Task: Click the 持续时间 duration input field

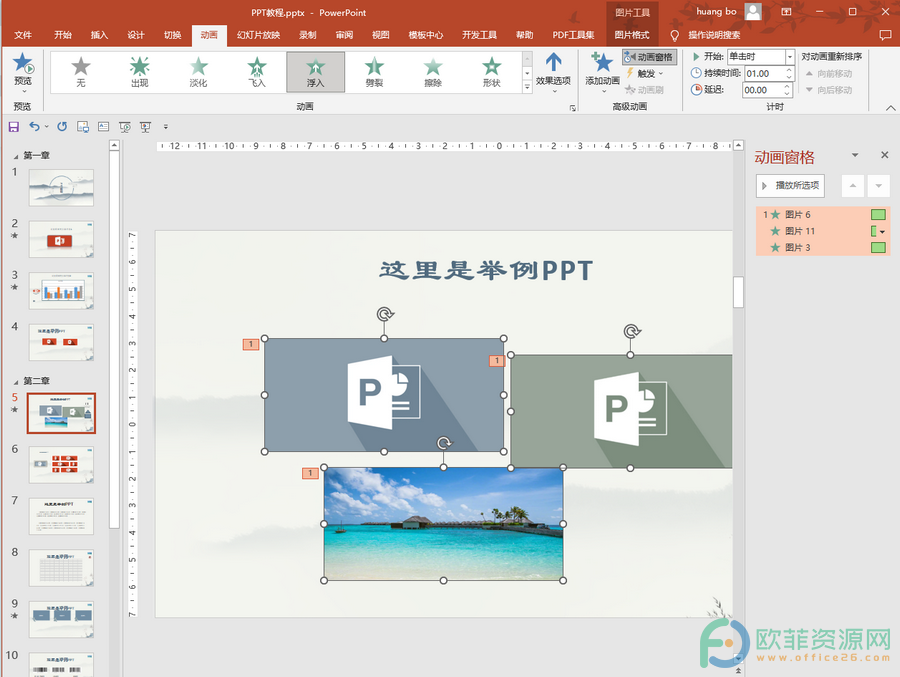Action: (765, 73)
